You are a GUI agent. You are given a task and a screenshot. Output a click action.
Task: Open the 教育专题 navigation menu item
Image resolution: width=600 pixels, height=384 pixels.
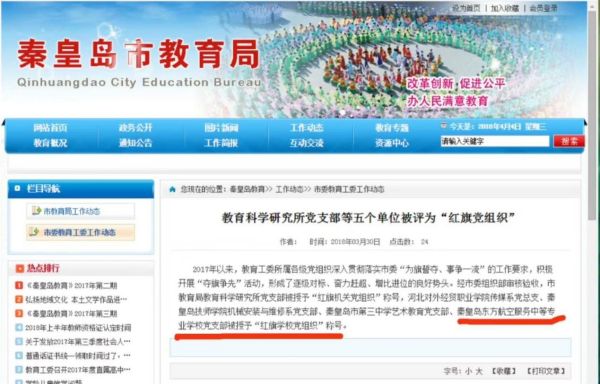[392, 128]
